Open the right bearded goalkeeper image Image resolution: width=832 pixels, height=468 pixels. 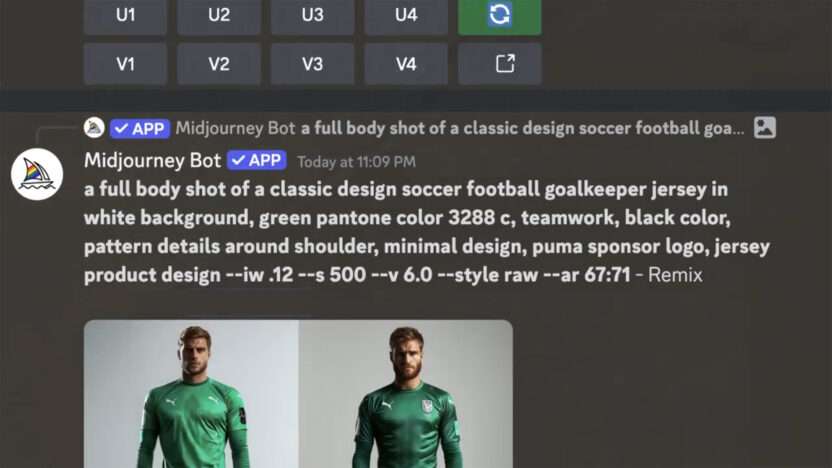[x=405, y=394]
